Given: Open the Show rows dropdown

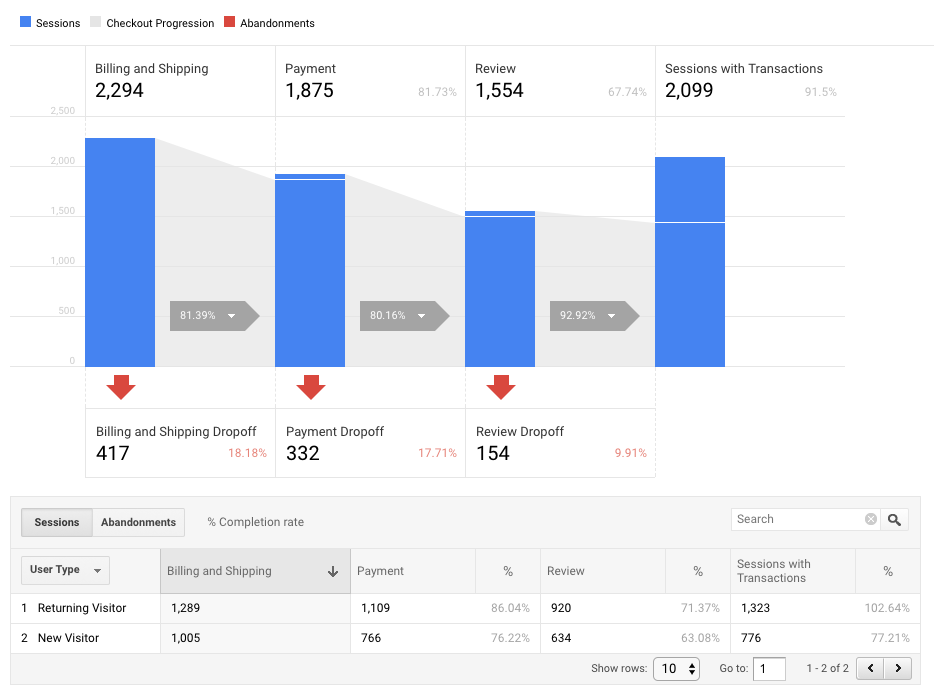Looking at the screenshot, I should point(676,668).
